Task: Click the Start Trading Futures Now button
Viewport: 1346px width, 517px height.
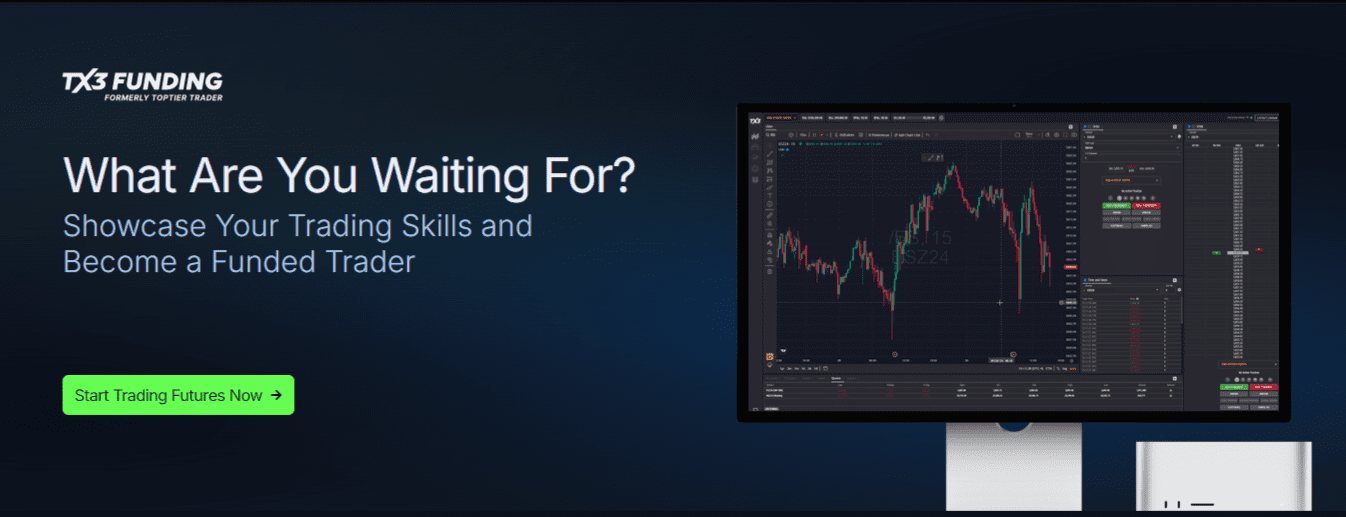Action: point(178,395)
